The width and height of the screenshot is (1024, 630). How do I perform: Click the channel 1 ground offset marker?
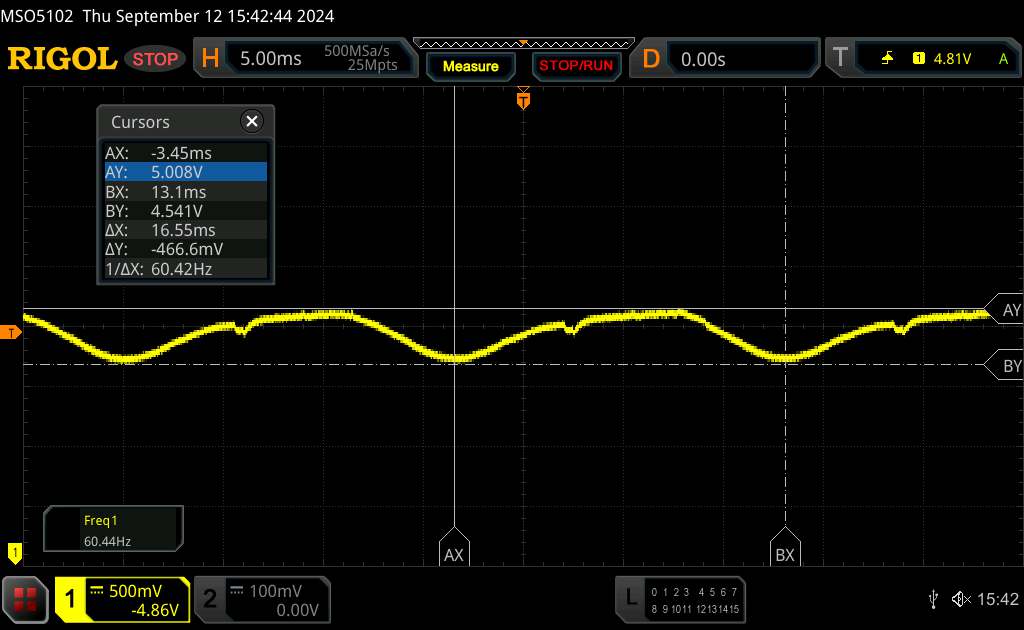[14, 551]
